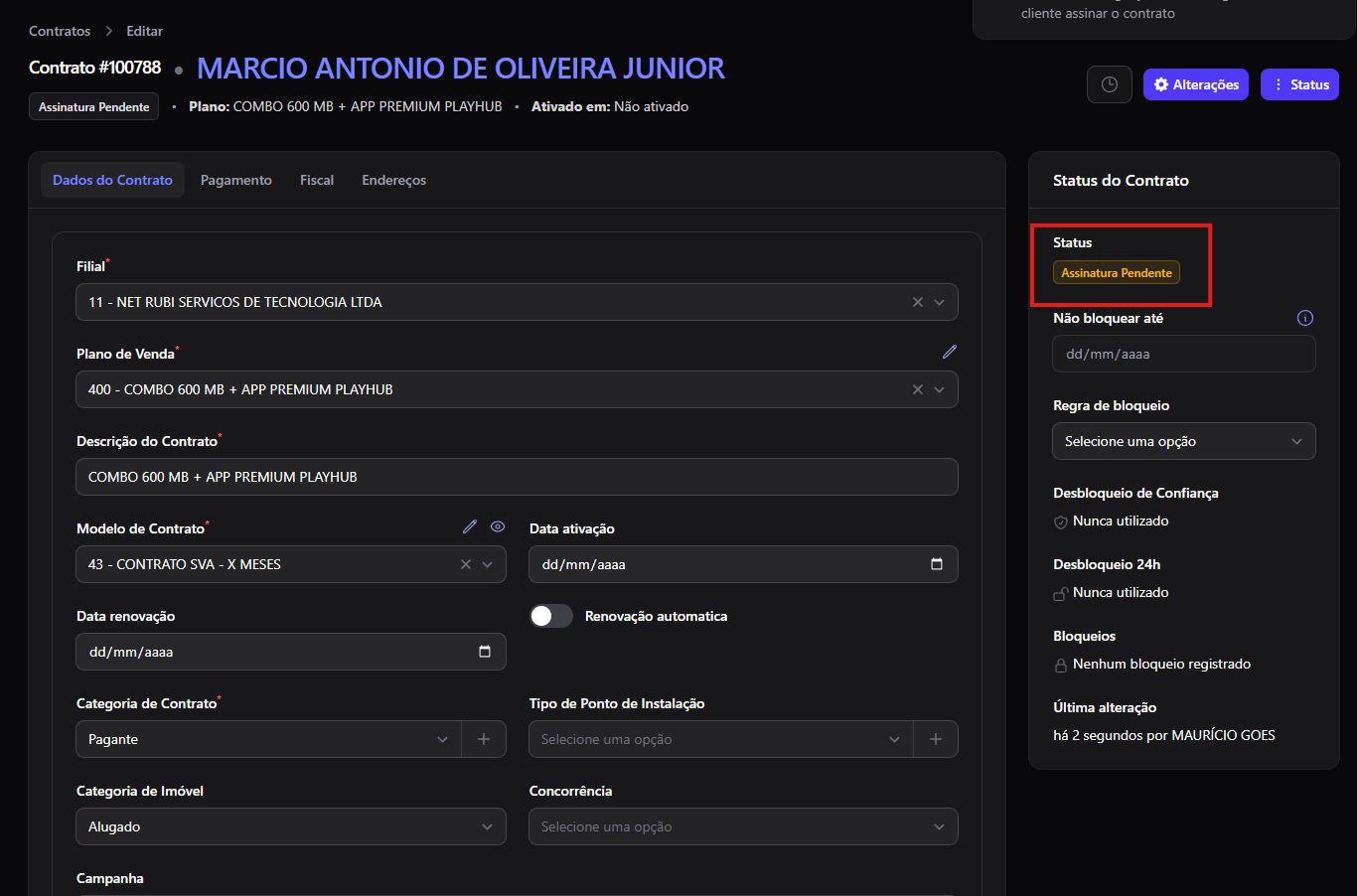The width and height of the screenshot is (1357, 896).
Task: Open the Categoria de Imóvel dropdown
Action: [291, 826]
